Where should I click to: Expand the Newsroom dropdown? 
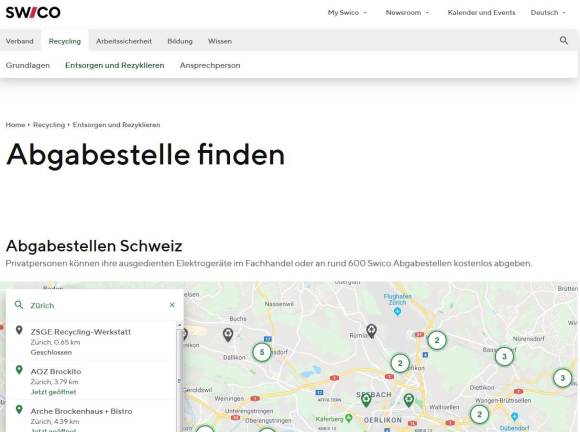coord(407,13)
